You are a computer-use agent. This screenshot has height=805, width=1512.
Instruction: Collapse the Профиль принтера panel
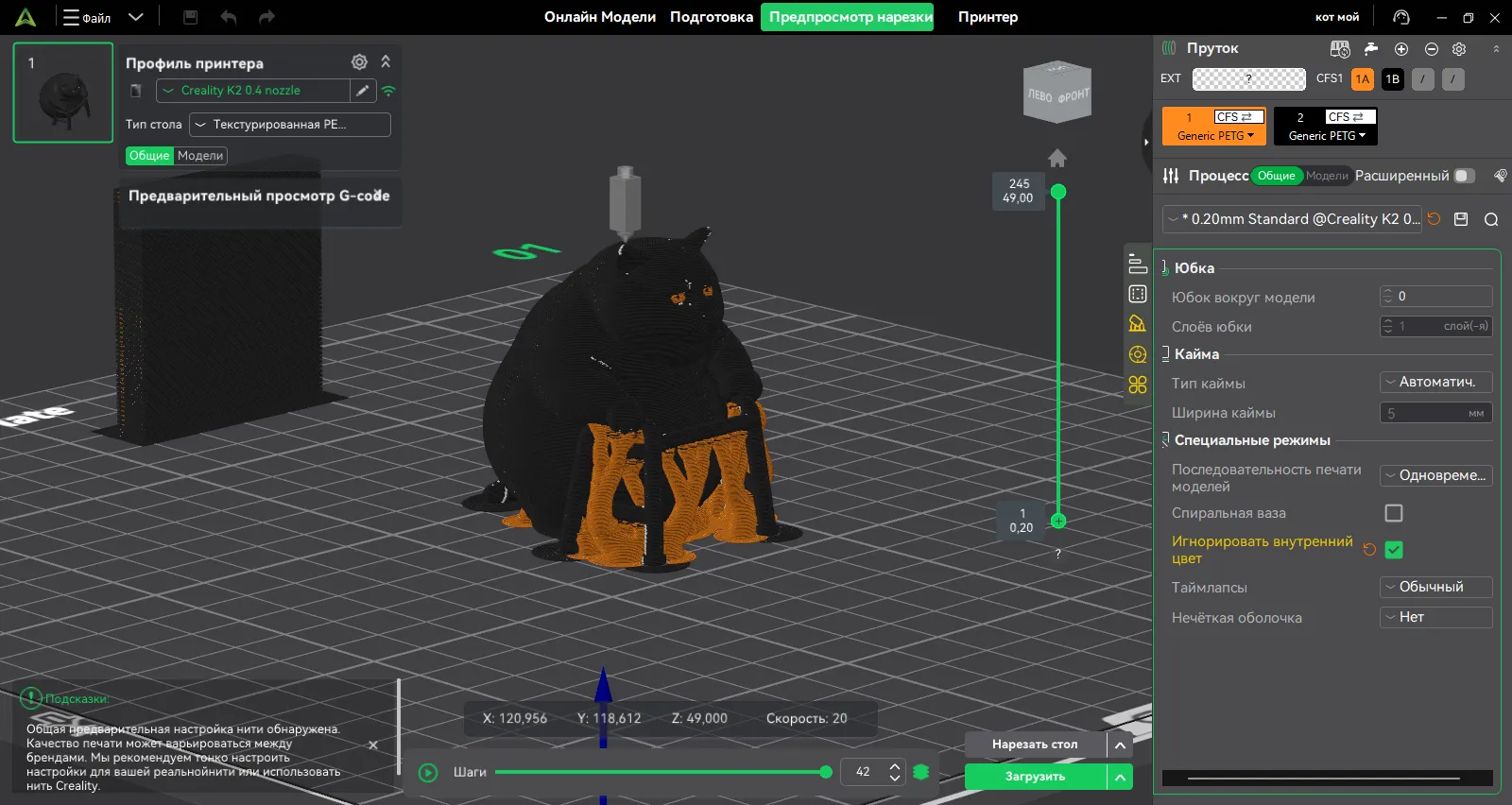(386, 61)
